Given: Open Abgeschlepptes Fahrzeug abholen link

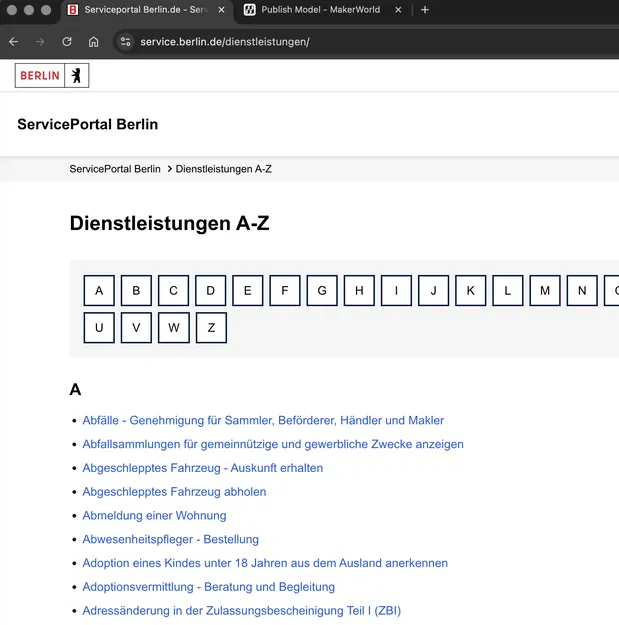Looking at the screenshot, I should [174, 491].
